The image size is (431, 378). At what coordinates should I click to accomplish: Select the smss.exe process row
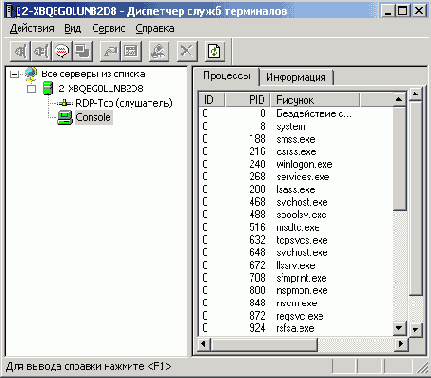pos(296,139)
